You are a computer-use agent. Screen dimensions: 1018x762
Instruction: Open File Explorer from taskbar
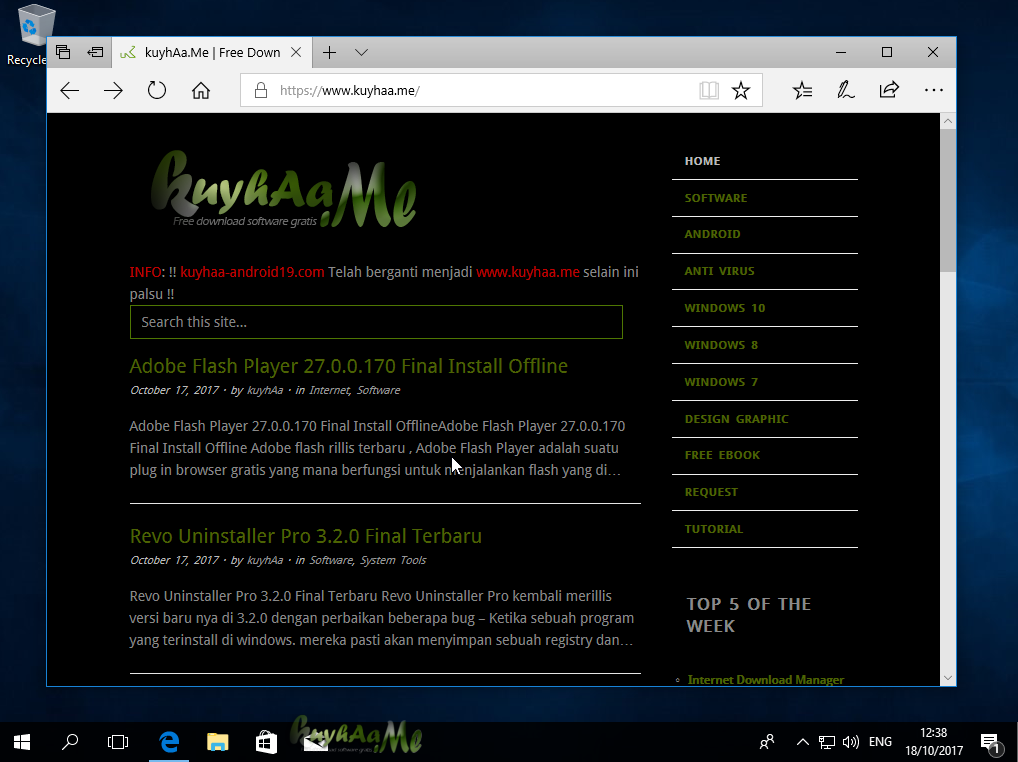point(217,742)
